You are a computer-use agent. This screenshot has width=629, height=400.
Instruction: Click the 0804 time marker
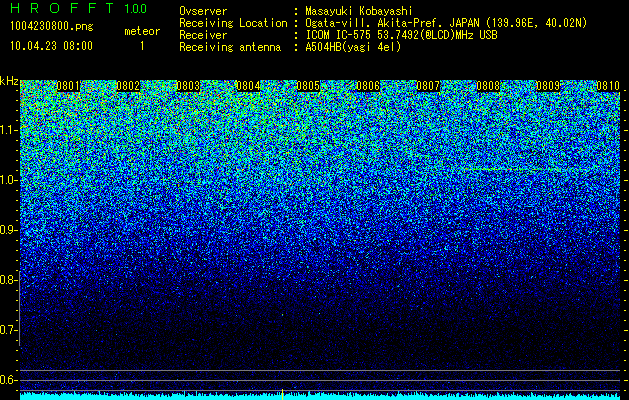pyautogui.click(x=248, y=86)
